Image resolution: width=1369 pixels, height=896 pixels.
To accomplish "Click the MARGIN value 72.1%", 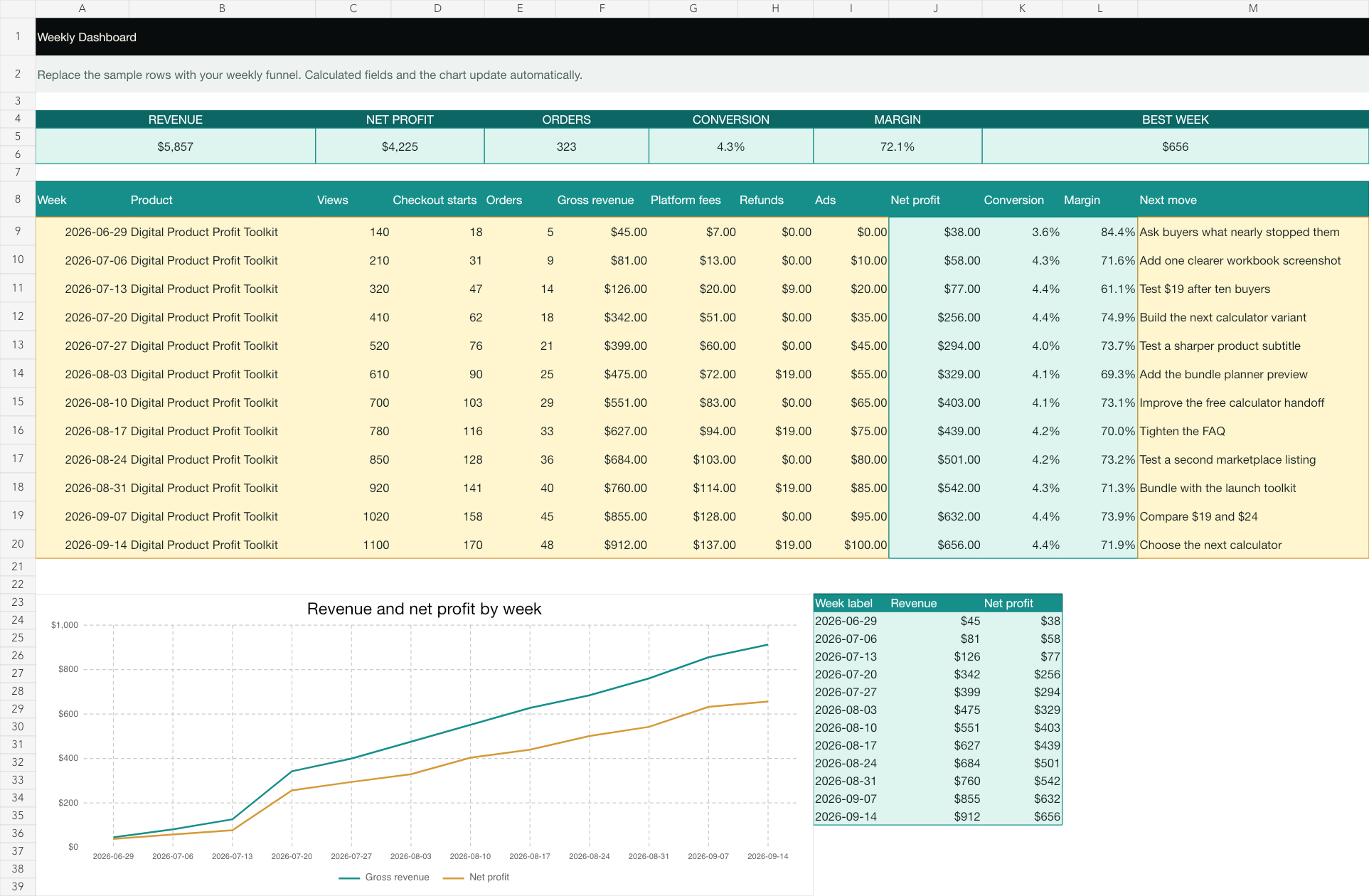I will (x=897, y=146).
